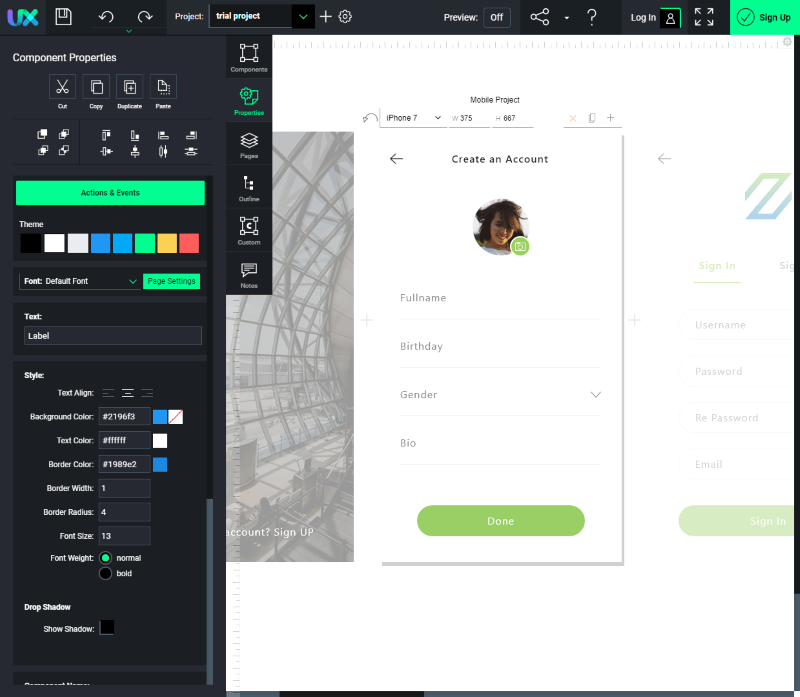This screenshot has width=800, height=697.
Task: Open the Outline panel tab
Action: [x=249, y=186]
